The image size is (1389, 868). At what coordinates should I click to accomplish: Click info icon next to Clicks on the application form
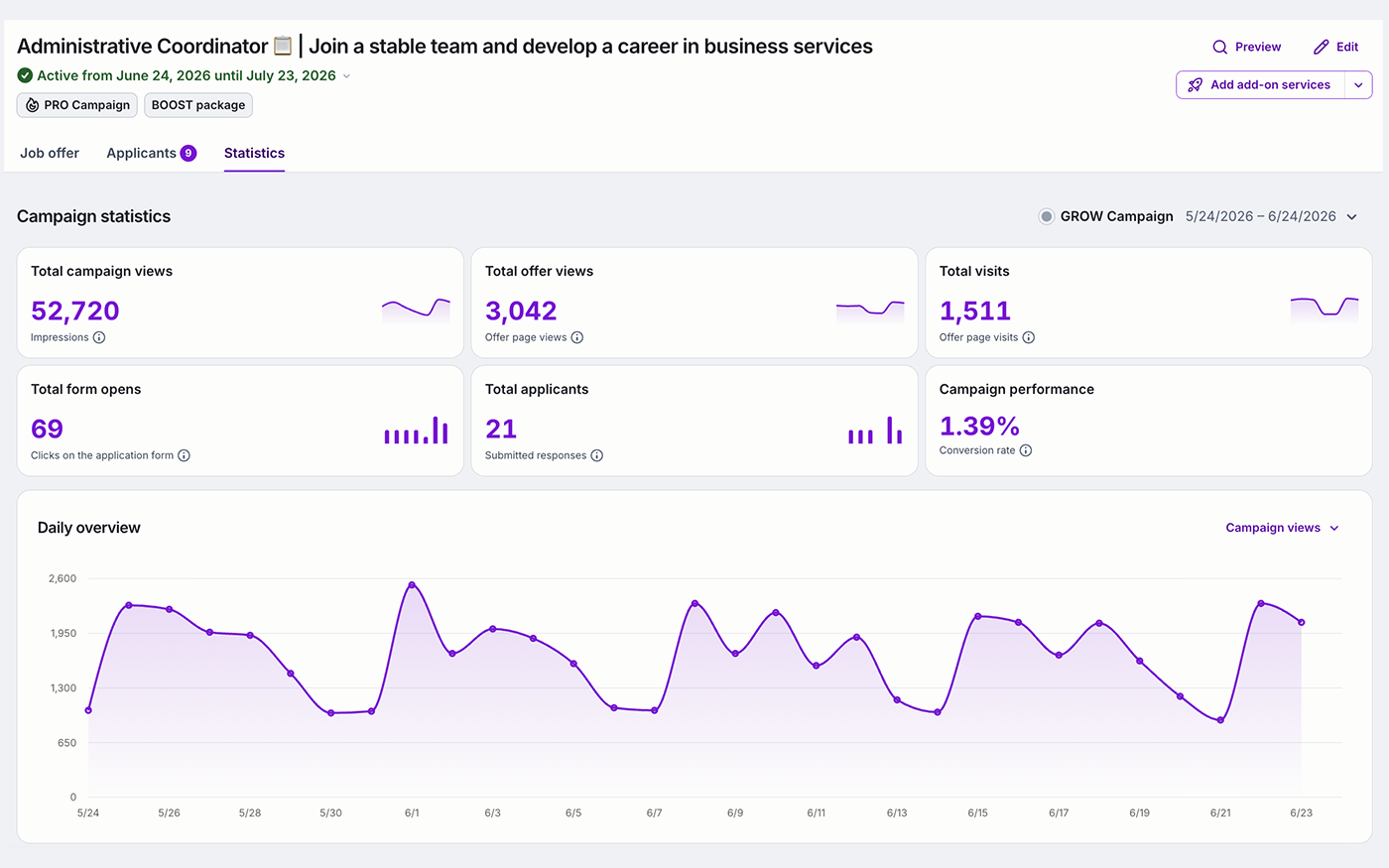click(x=184, y=455)
